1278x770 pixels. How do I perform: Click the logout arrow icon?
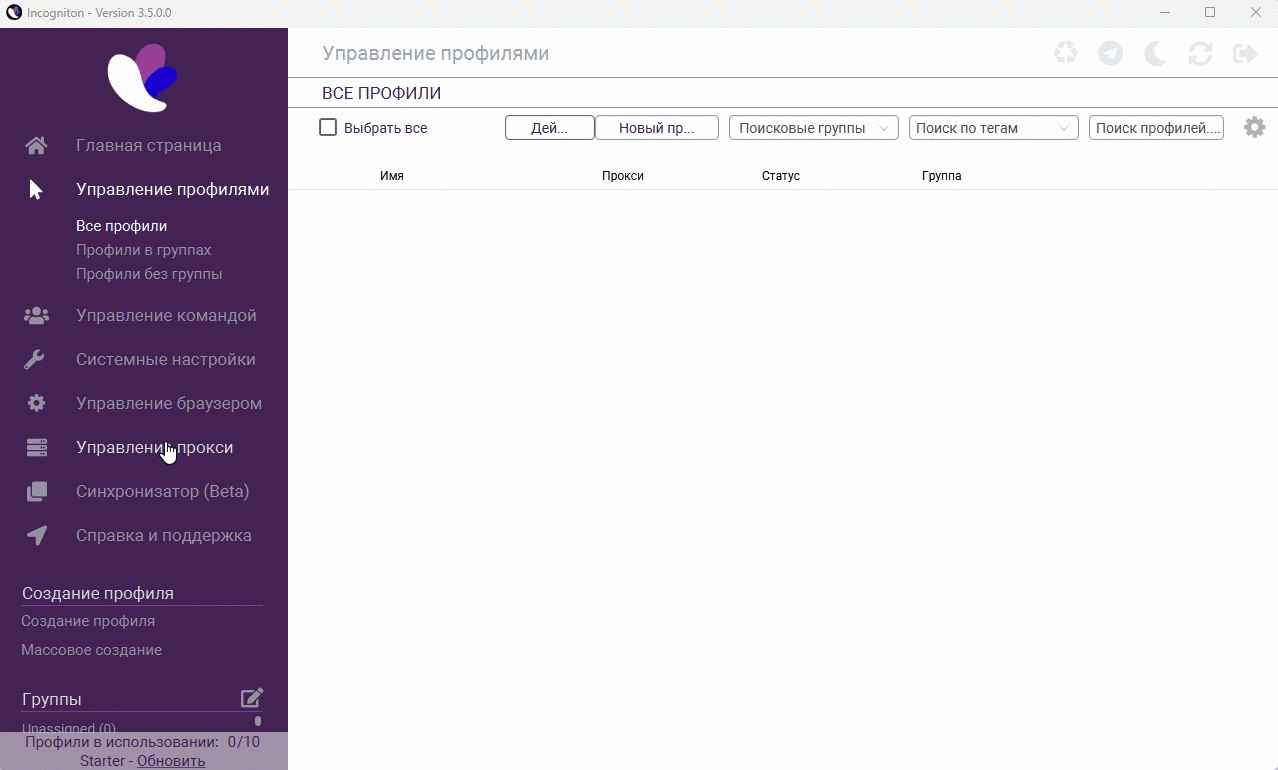(x=1245, y=53)
